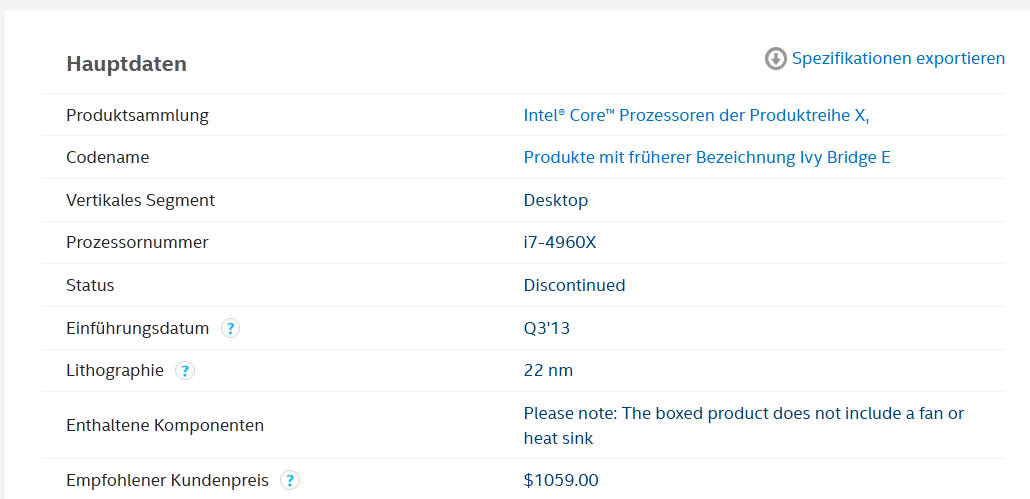
Task: Show help for Empfohlener Kundenpreis question mark
Action: [x=290, y=481]
